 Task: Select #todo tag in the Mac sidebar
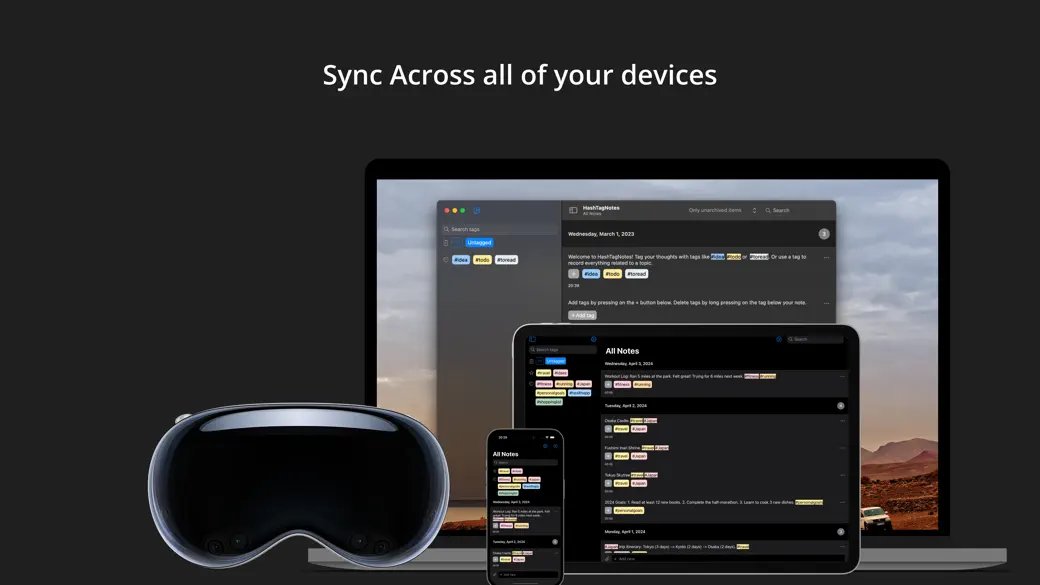482,260
